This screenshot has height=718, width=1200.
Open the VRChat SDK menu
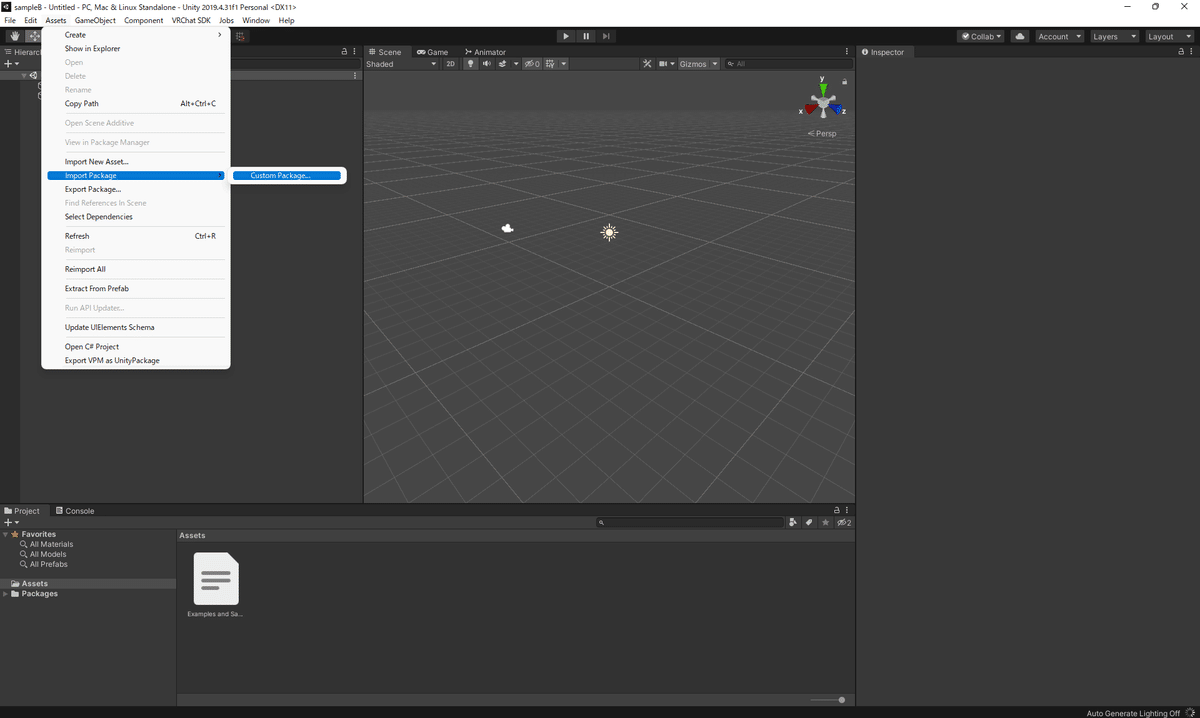(x=191, y=20)
